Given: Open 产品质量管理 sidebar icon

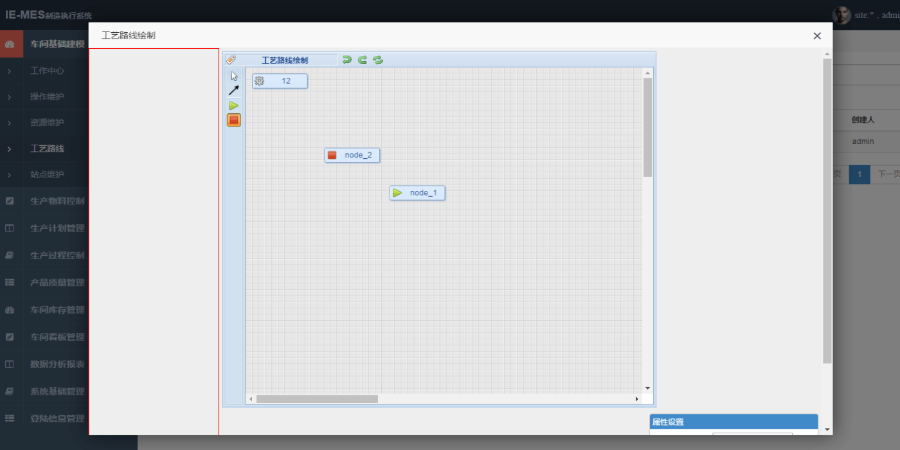Looking at the screenshot, I should coord(10,282).
